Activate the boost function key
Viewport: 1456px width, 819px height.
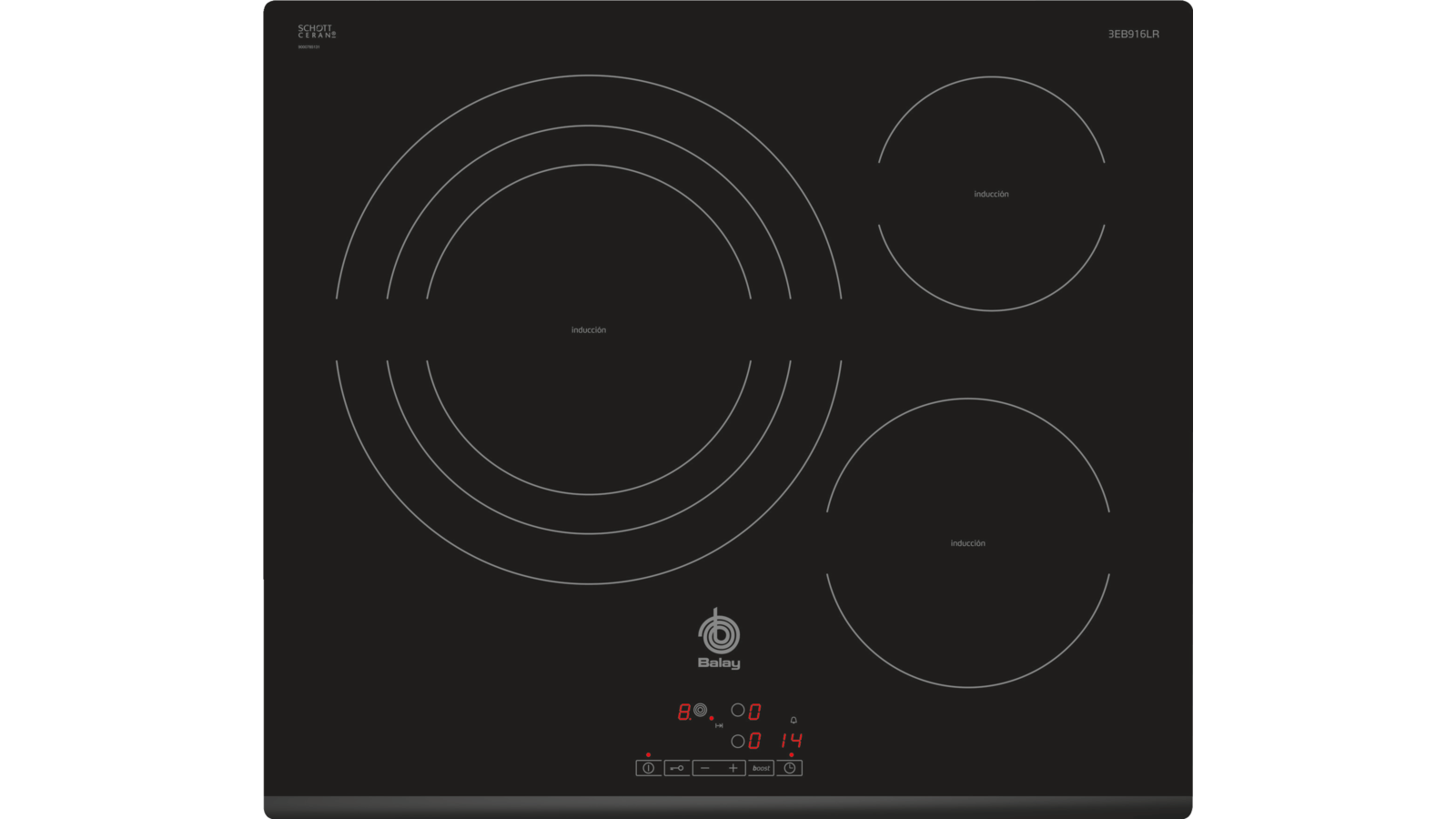pos(761,768)
